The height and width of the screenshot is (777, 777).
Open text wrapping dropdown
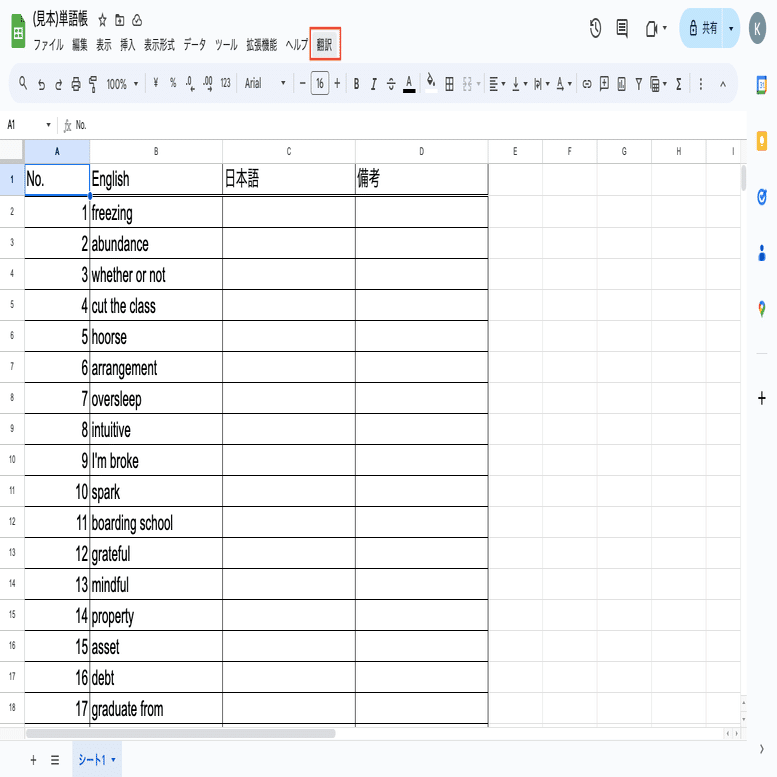[541, 84]
